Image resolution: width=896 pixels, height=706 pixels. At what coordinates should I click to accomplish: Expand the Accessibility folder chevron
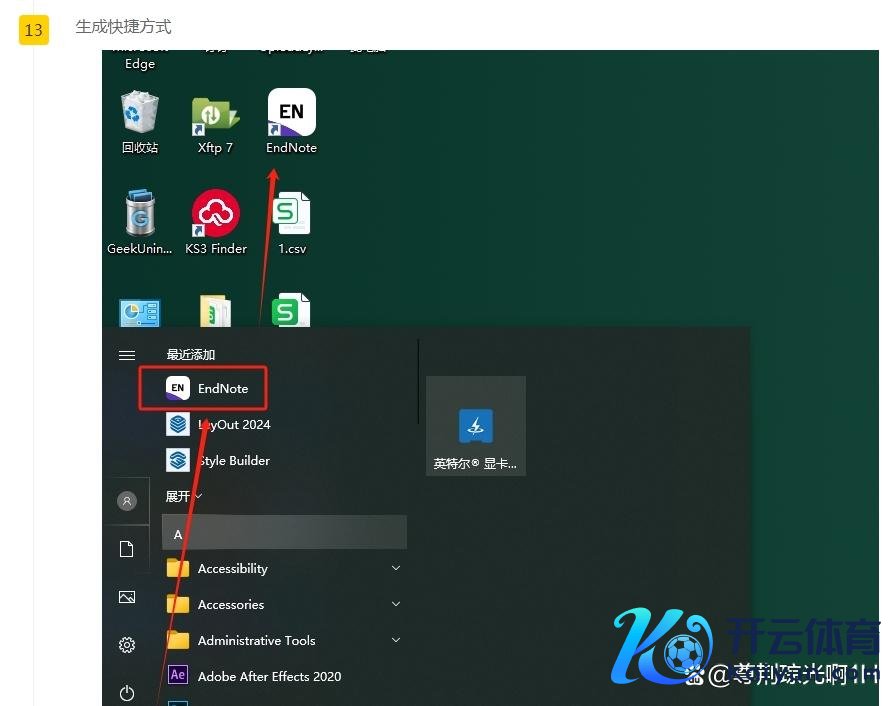click(x=396, y=569)
